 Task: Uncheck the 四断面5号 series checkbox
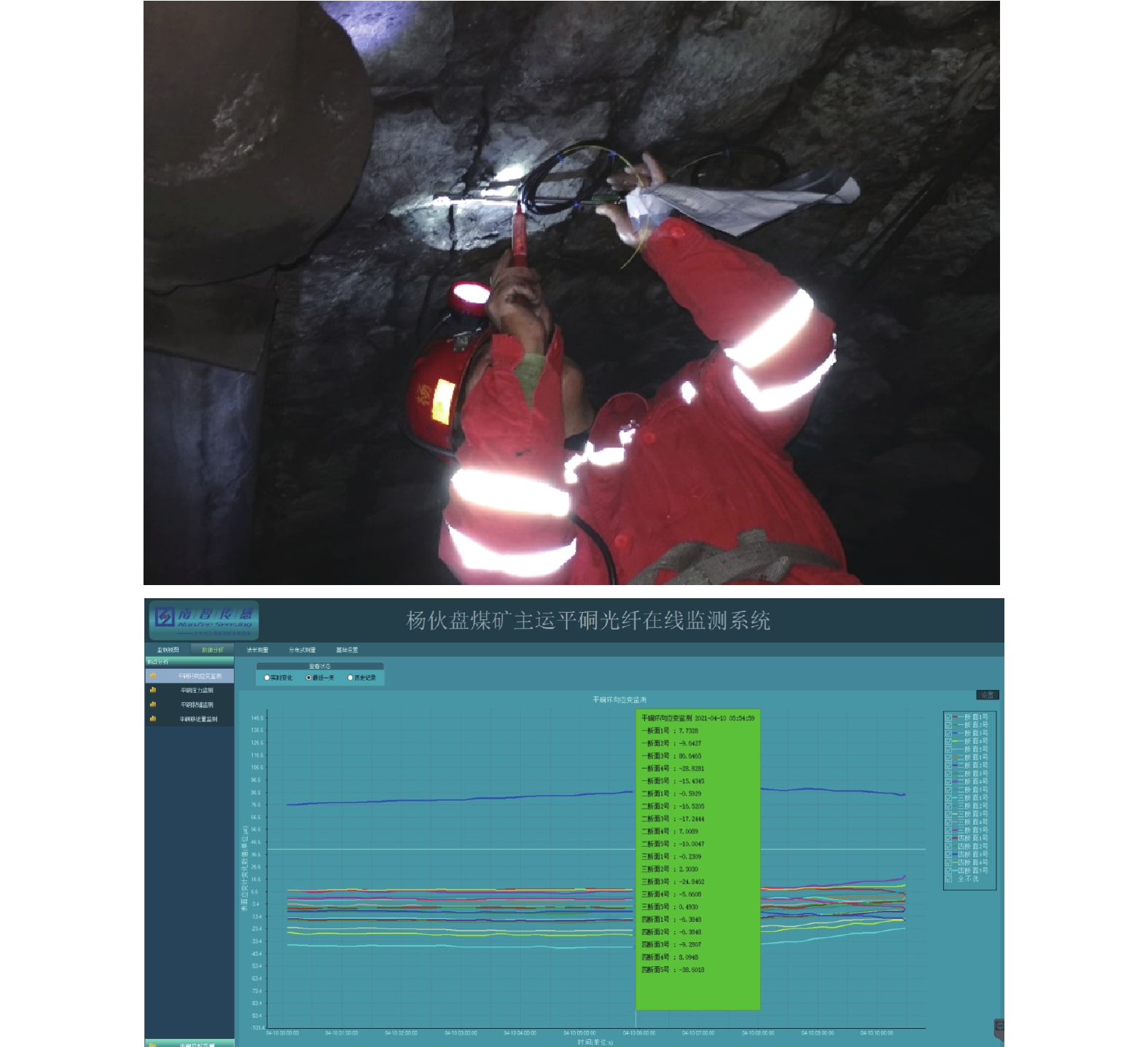[948, 871]
